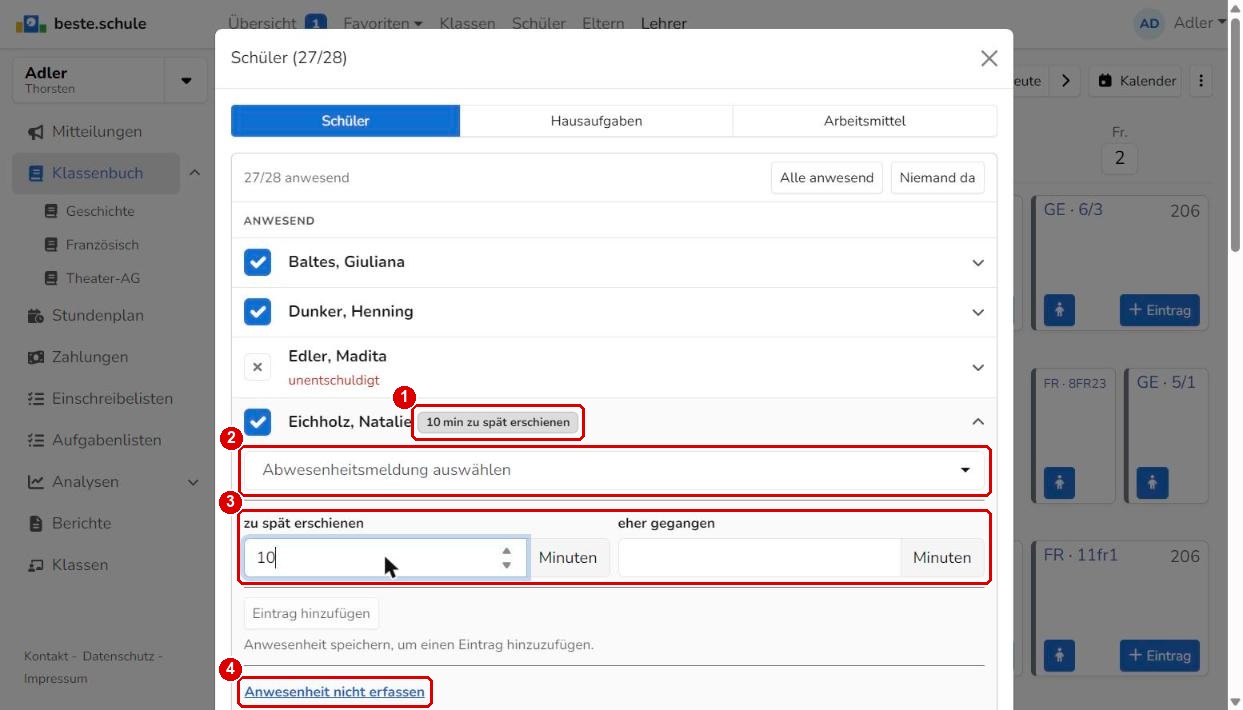Click the Berichte document icon
The width and height of the screenshot is (1243, 710).
36,523
